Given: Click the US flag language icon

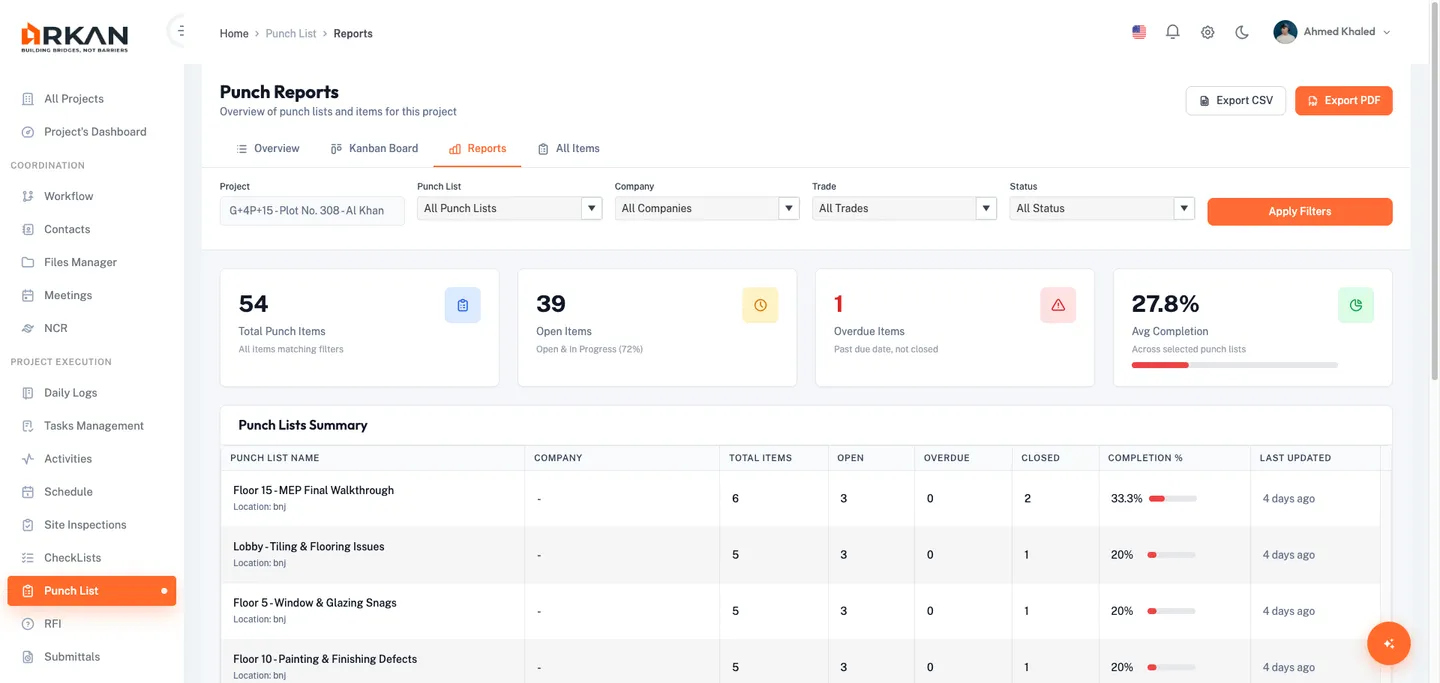Looking at the screenshot, I should tap(1139, 32).
